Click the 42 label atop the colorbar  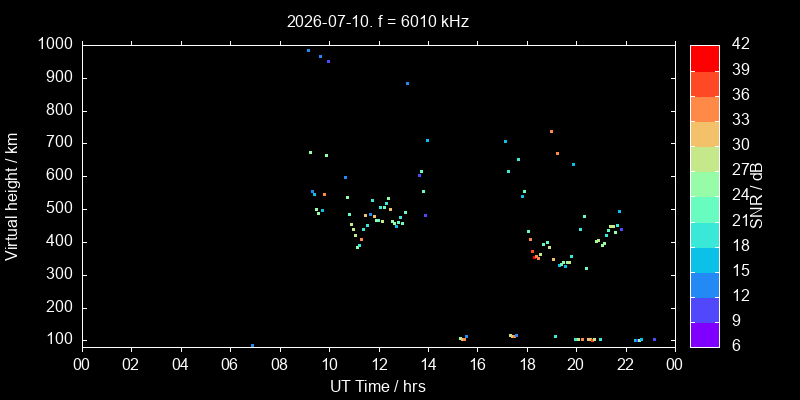click(739, 44)
